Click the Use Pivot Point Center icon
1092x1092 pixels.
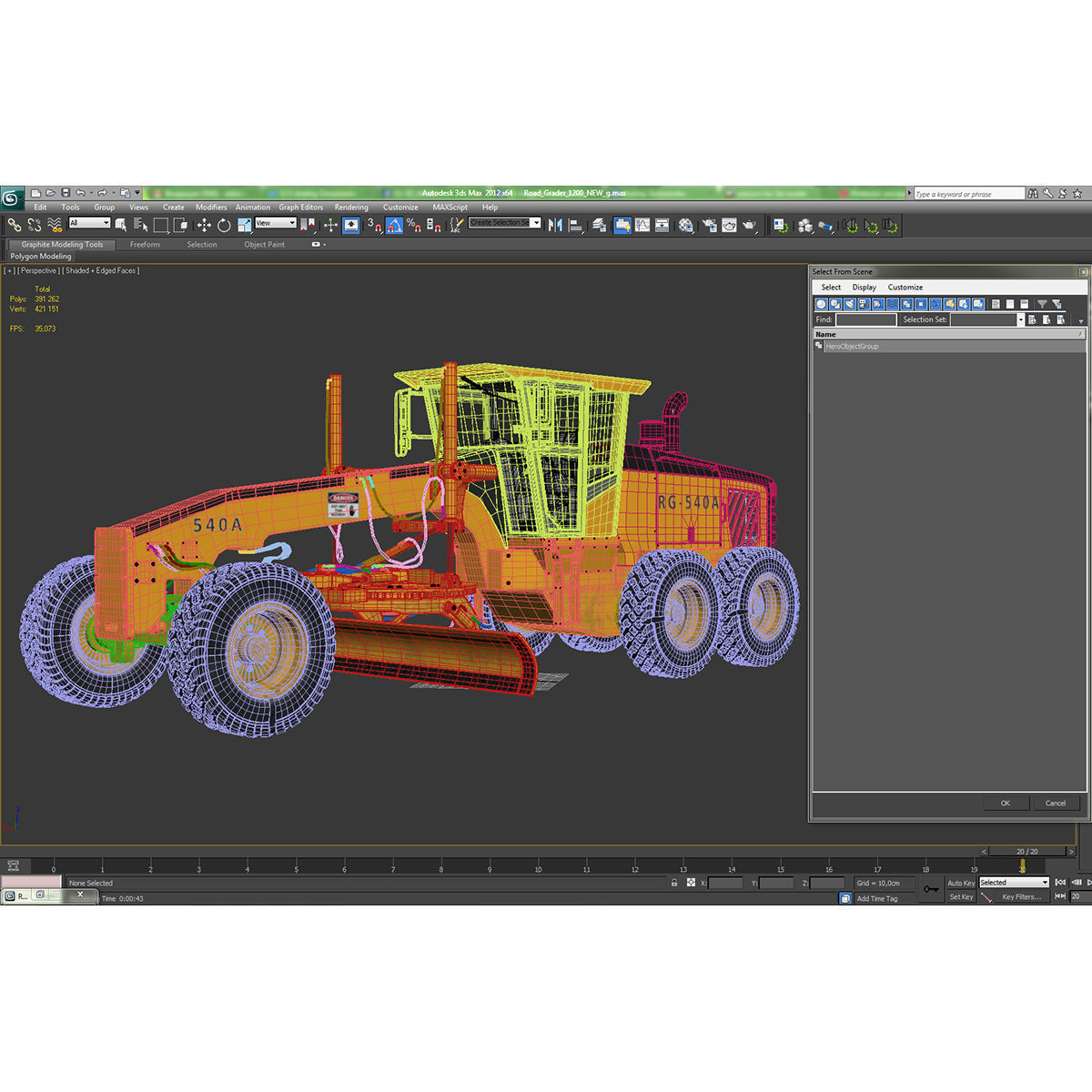coord(309,224)
